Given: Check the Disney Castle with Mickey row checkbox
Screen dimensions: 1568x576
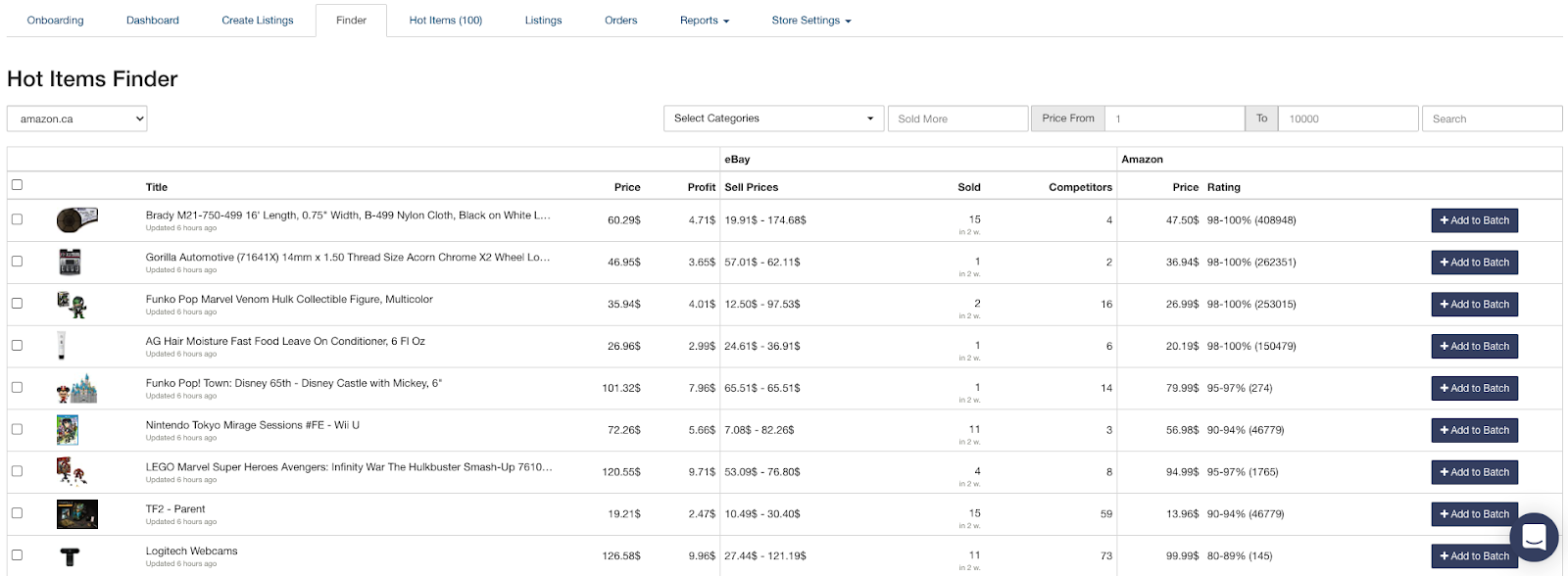Looking at the screenshot, I should pyautogui.click(x=17, y=388).
